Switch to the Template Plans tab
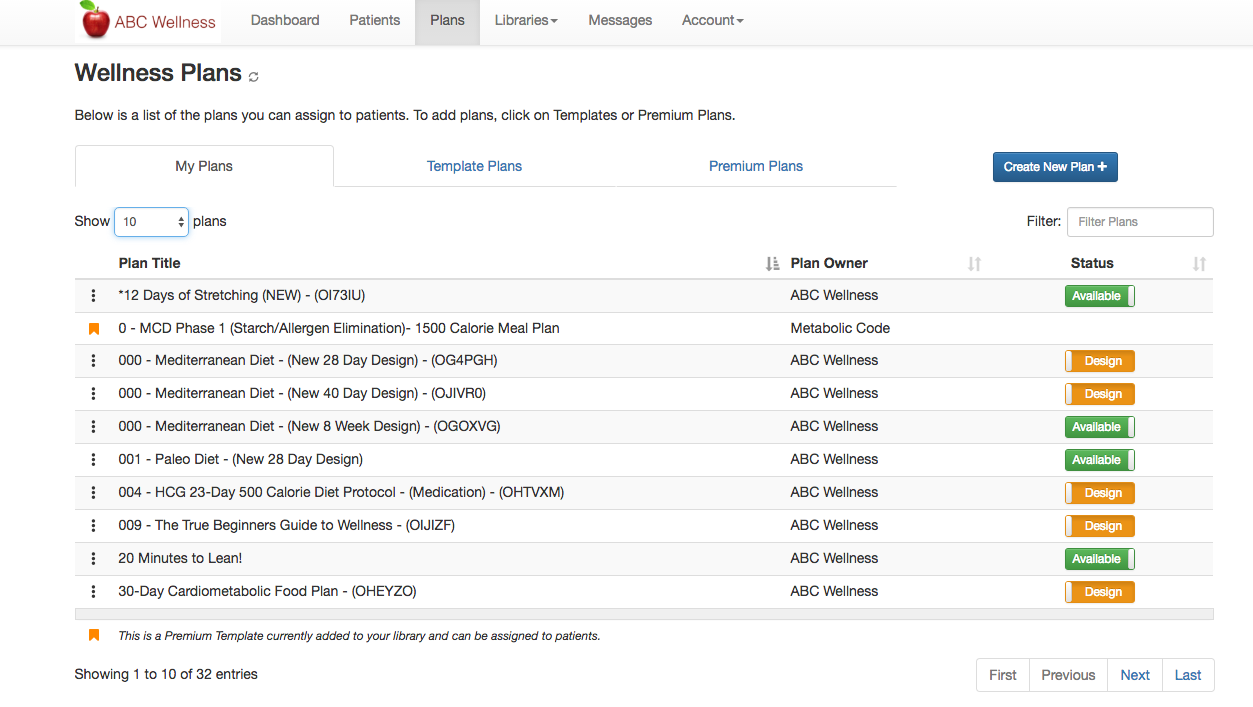Image resolution: width=1253 pixels, height=707 pixels. coord(474,166)
